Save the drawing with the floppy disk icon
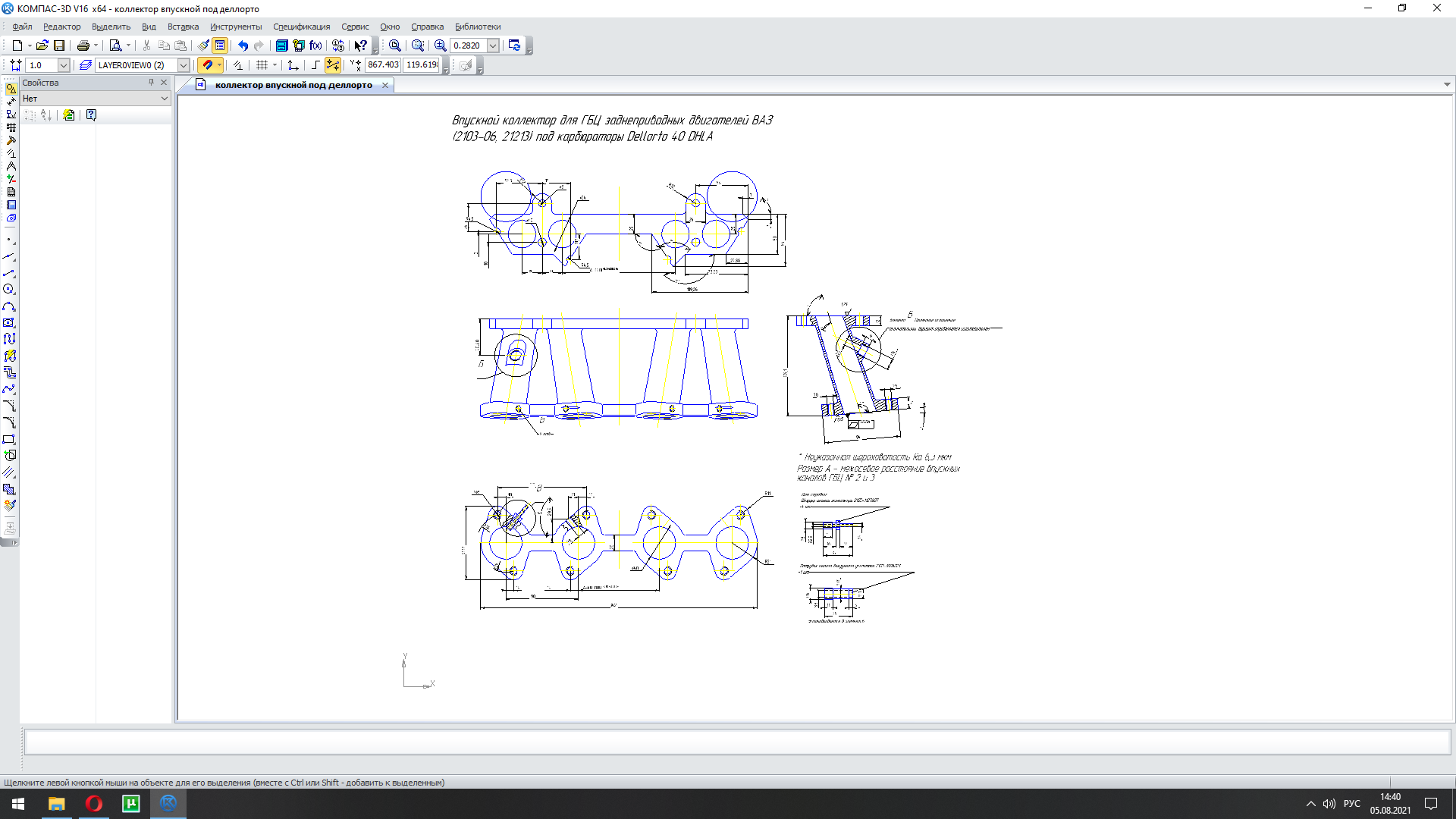 [59, 45]
